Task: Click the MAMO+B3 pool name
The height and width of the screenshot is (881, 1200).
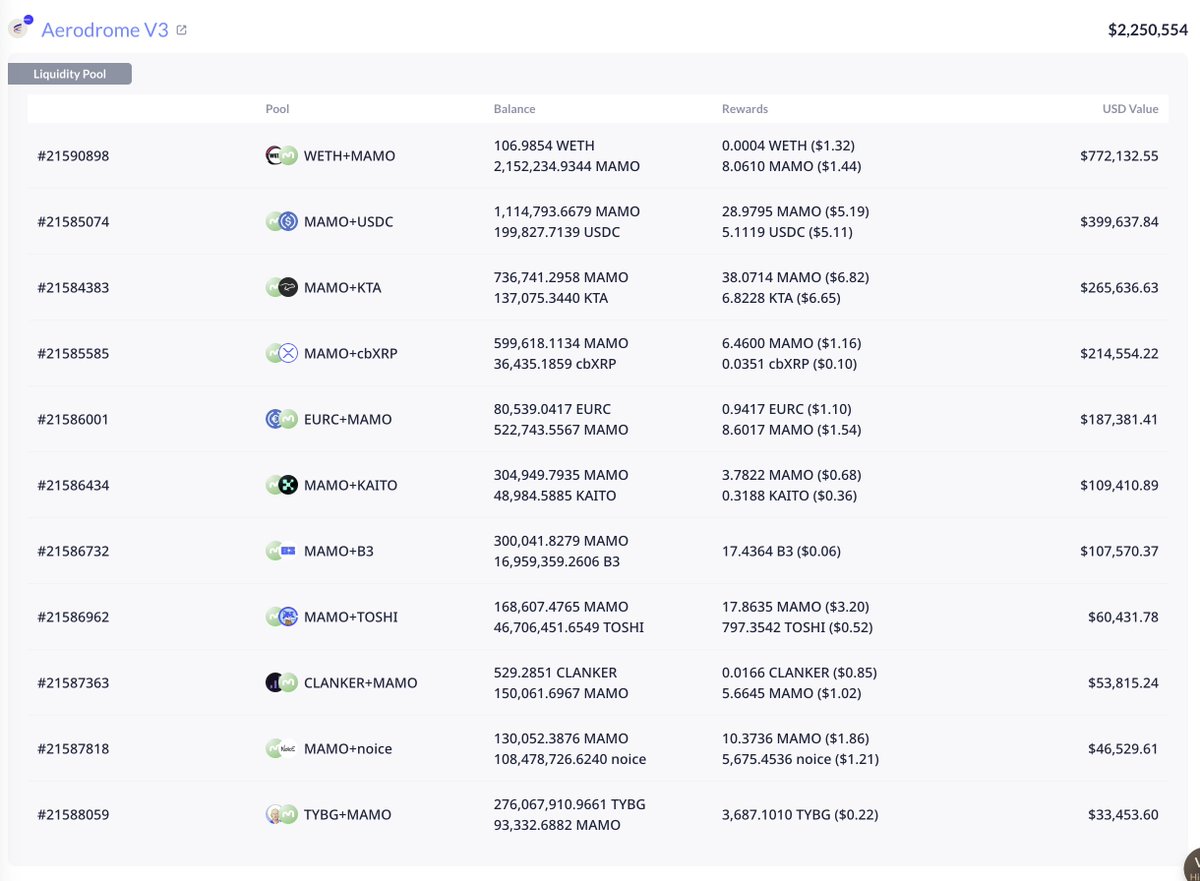Action: coord(339,551)
